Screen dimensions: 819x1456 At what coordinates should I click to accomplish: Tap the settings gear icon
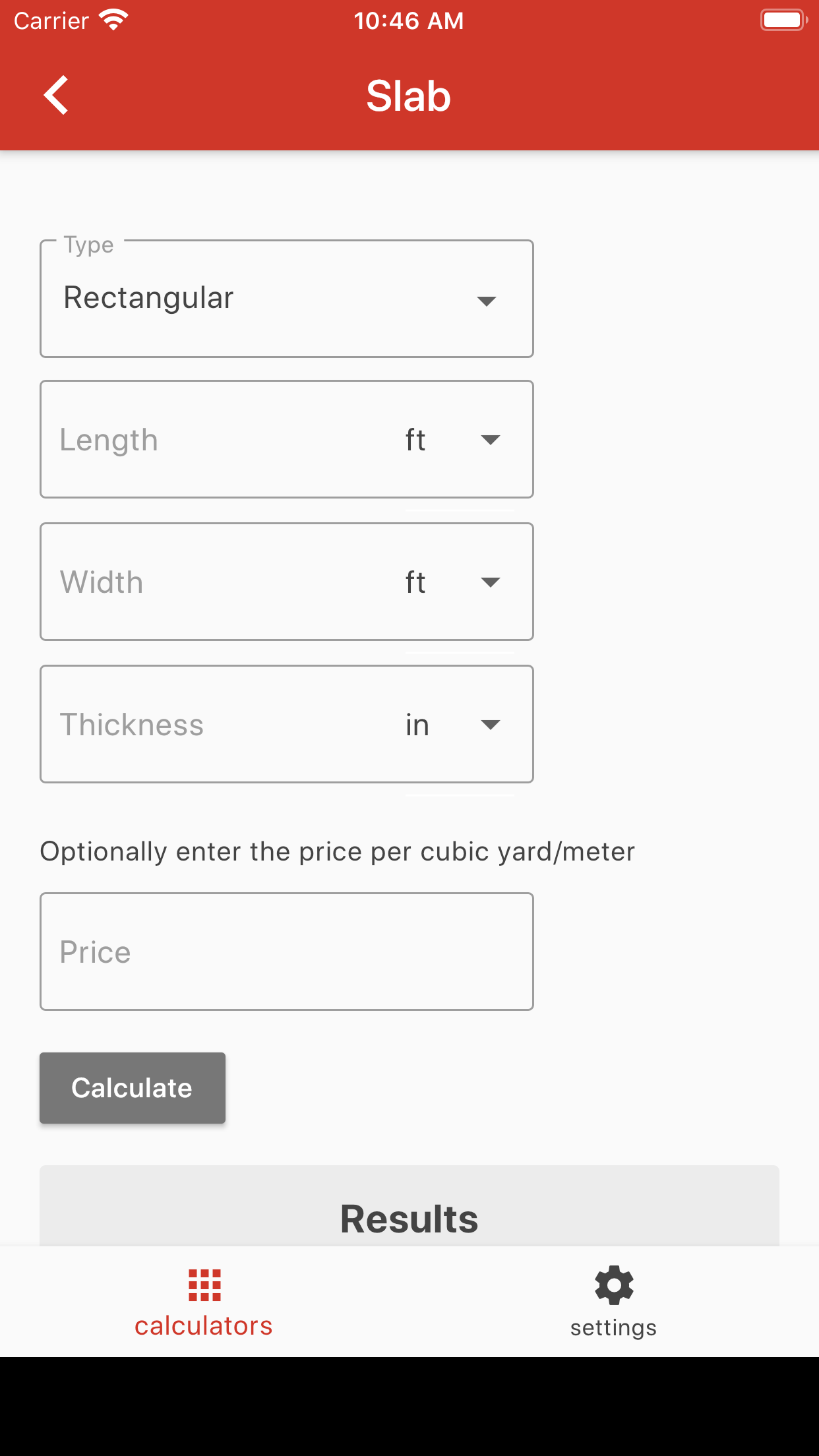(x=614, y=1285)
